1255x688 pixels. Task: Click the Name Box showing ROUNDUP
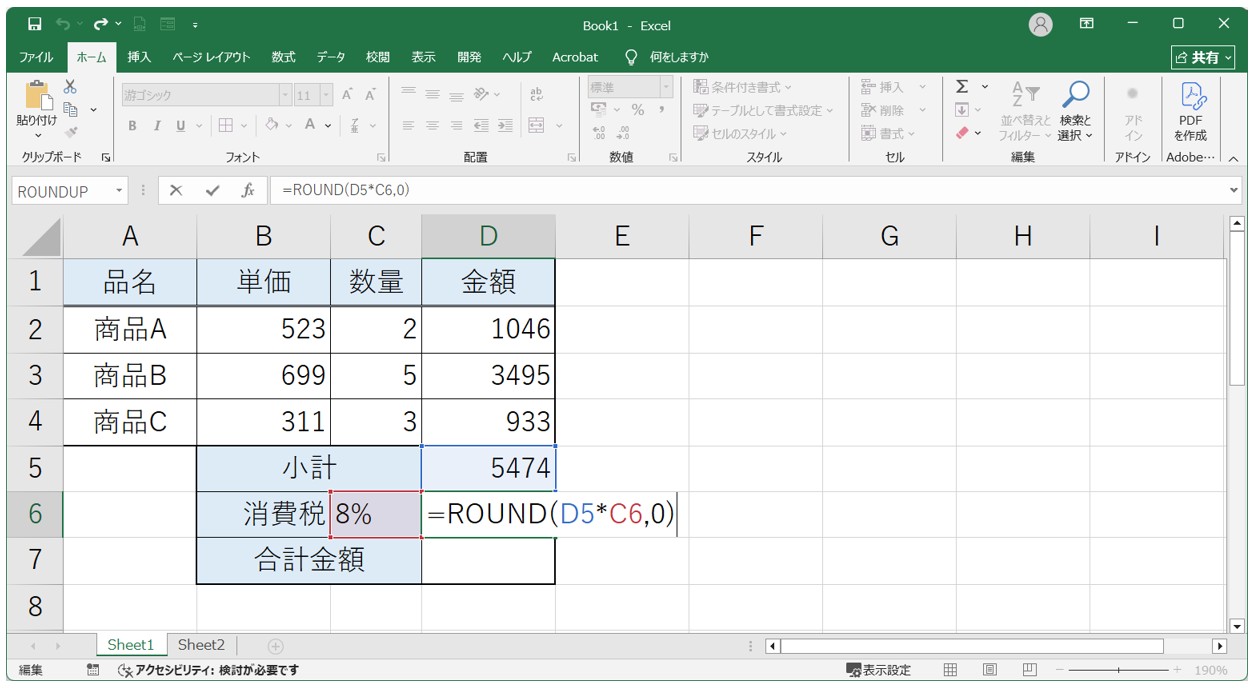click(62, 191)
